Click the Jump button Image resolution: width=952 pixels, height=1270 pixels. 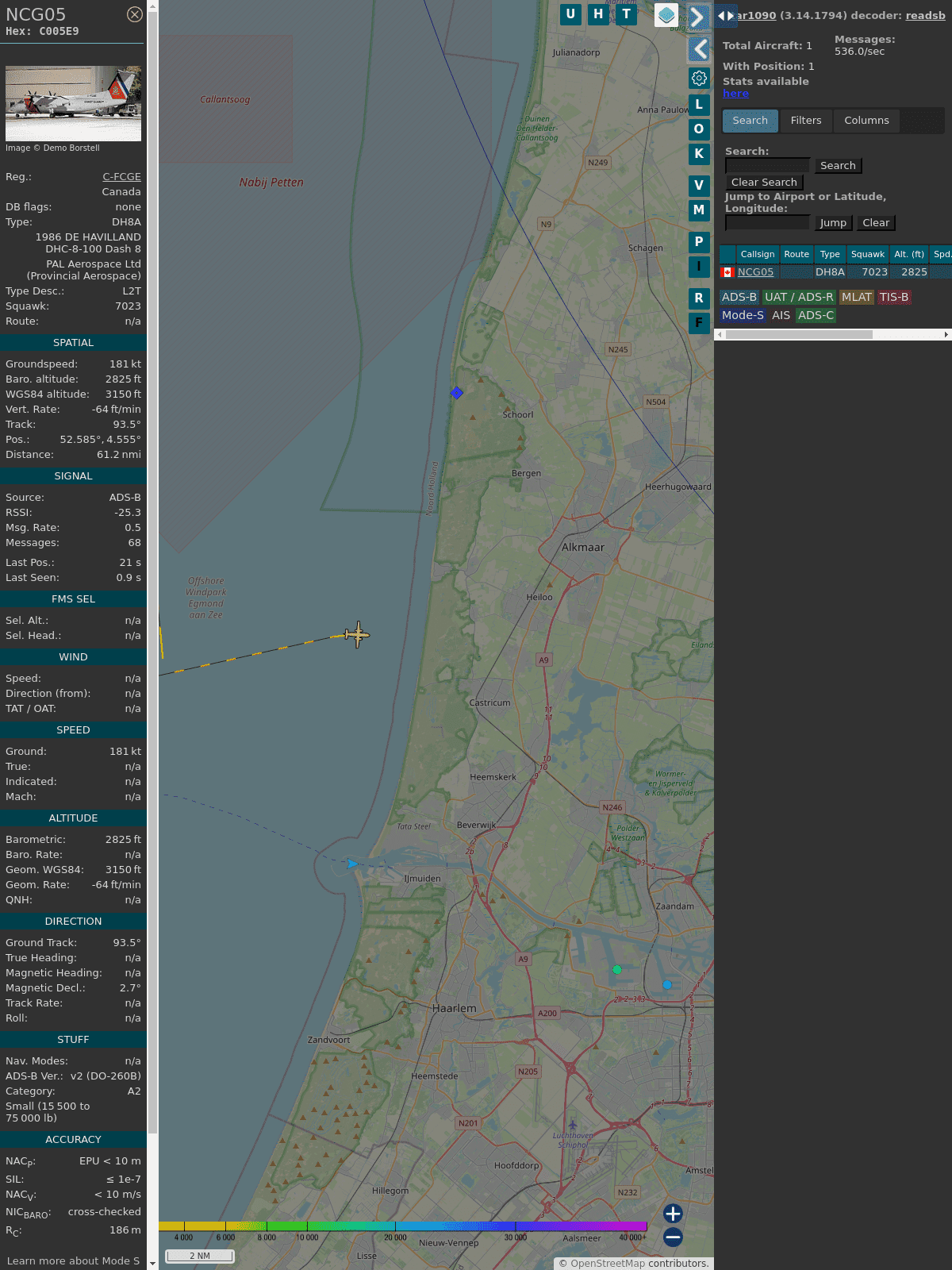tap(833, 223)
